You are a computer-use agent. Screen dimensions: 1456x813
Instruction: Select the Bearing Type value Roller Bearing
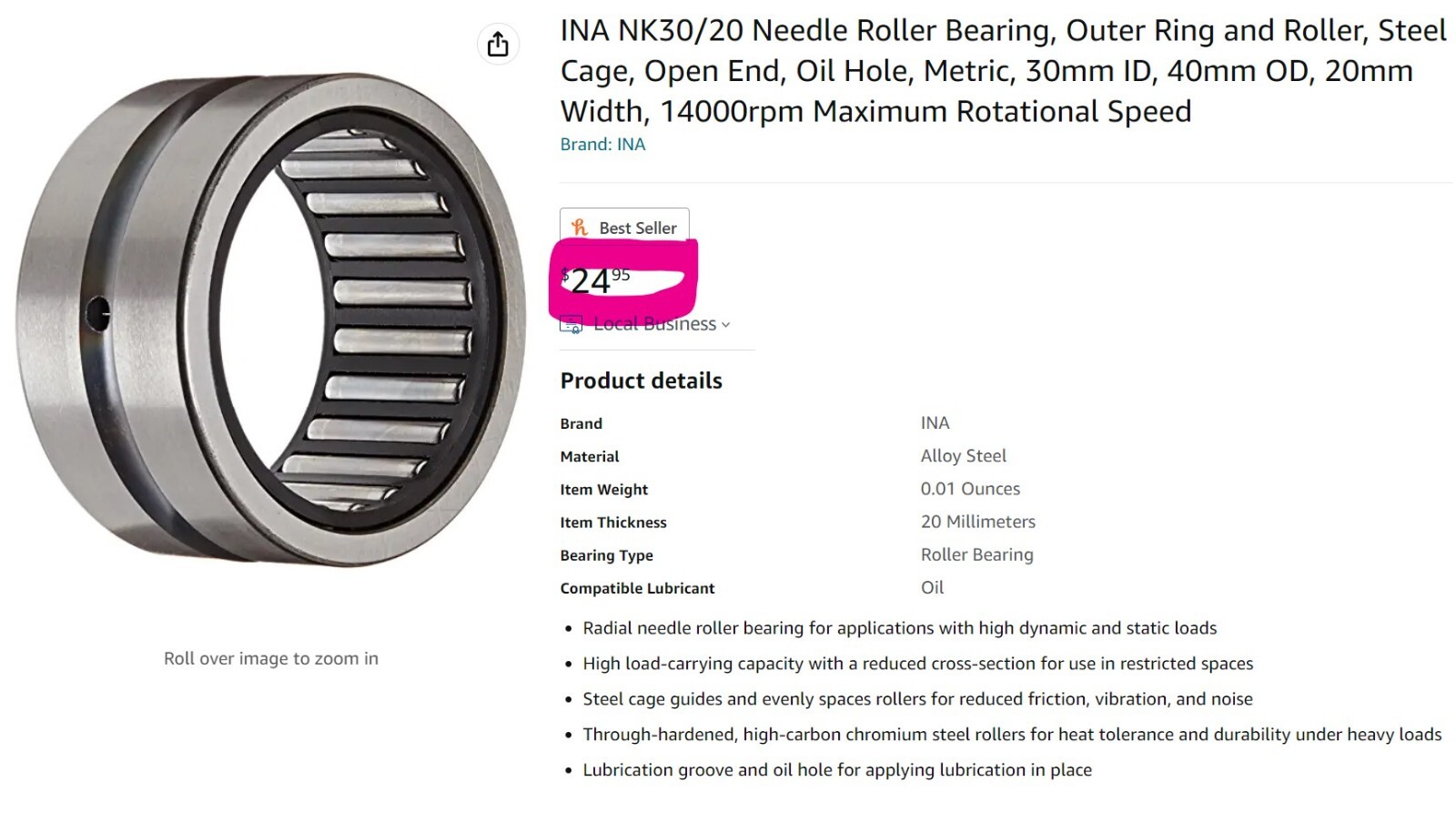pos(977,554)
